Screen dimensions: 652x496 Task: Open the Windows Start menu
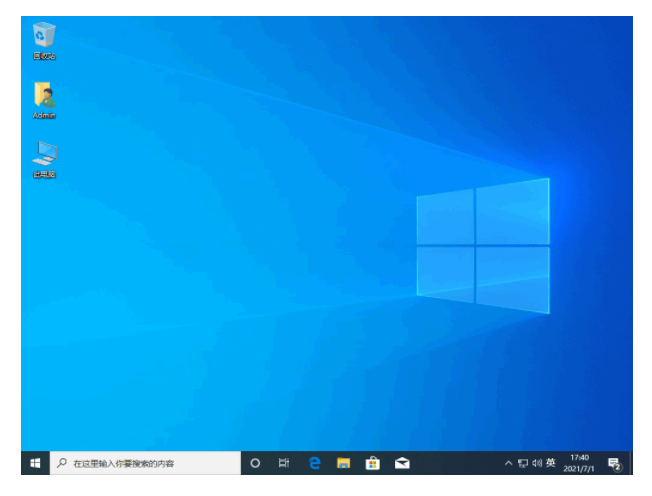click(35, 463)
